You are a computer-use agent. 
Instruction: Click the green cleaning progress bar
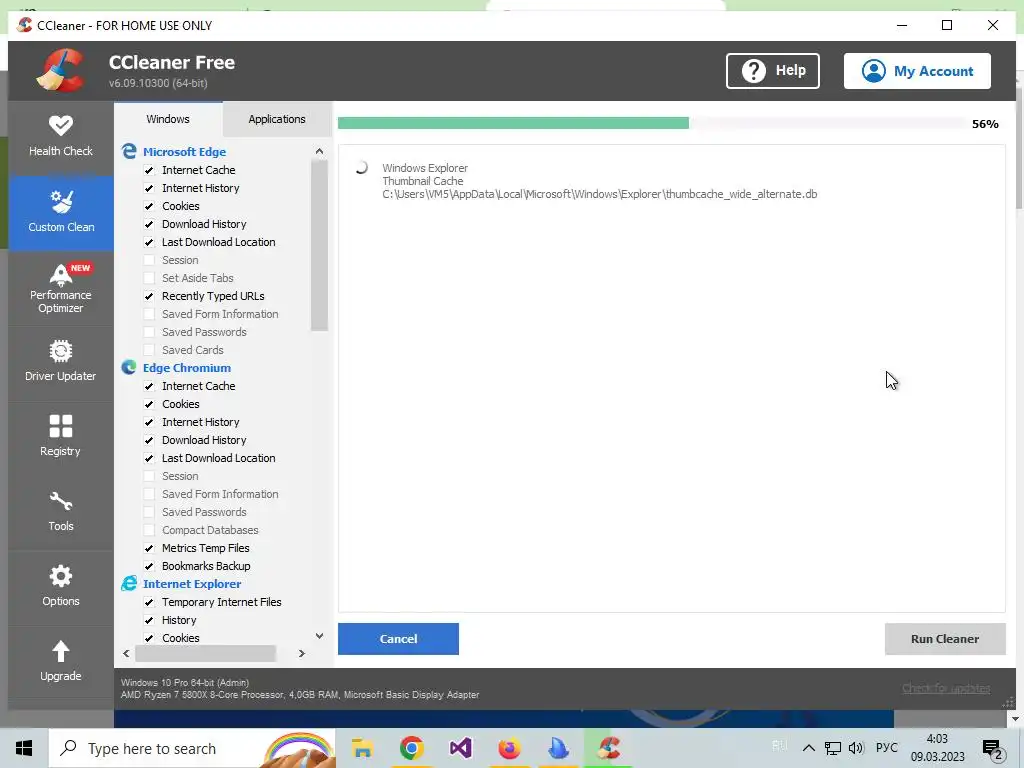coord(513,123)
